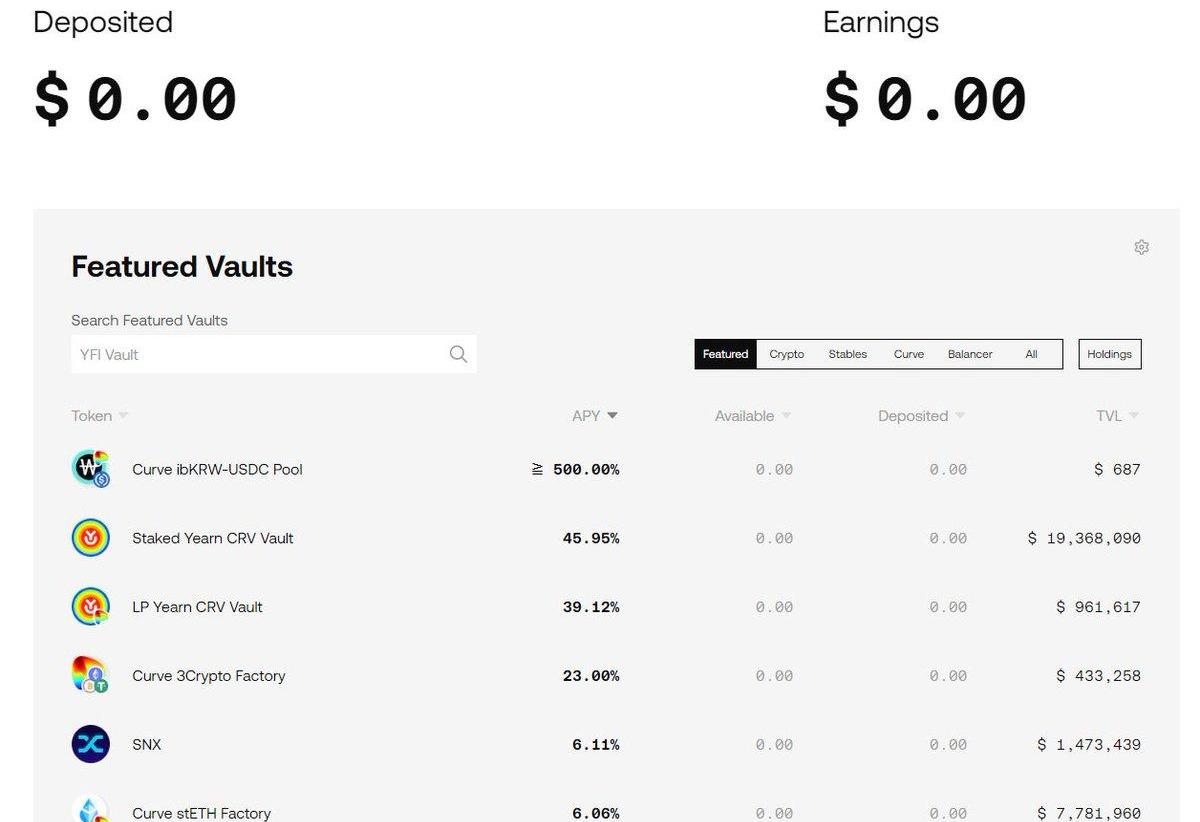
Task: Click the LP Yearn CRV Vault icon
Action: coord(91,607)
